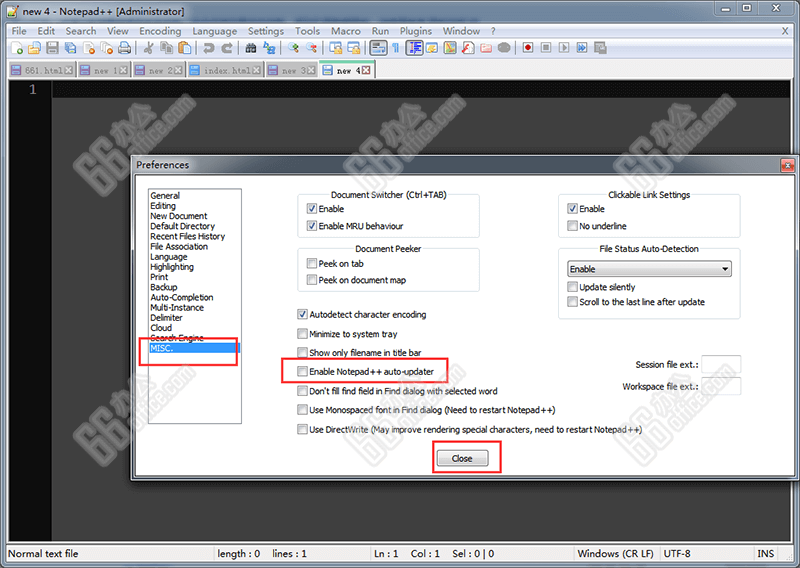This screenshot has width=800, height=568.
Task: Switch to the index.html tab
Action: coord(225,70)
